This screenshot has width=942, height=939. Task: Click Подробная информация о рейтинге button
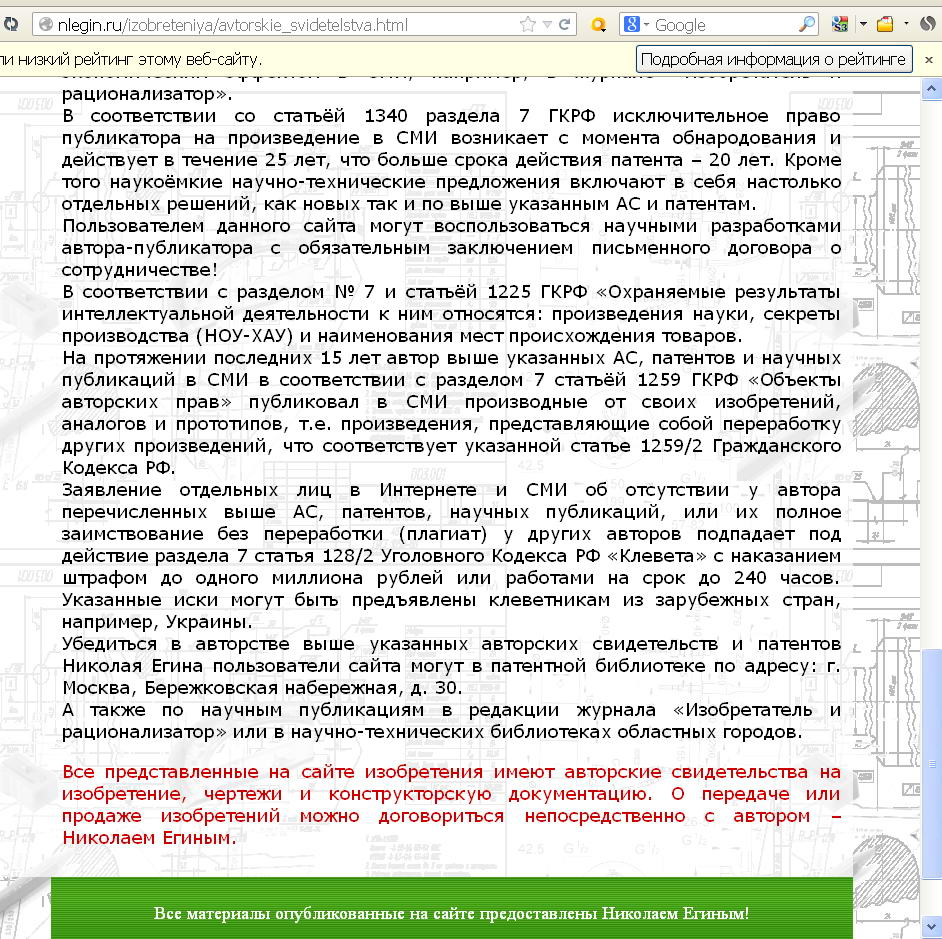point(774,59)
